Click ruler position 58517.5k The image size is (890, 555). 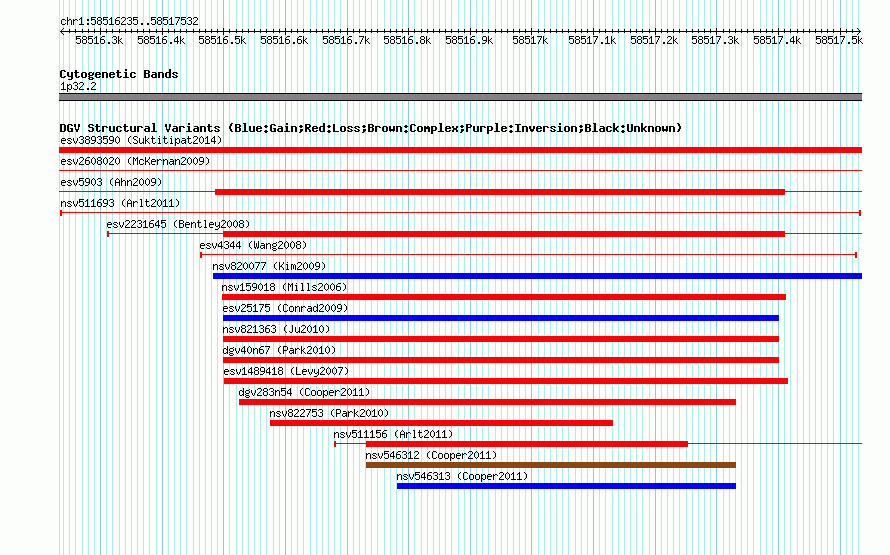839,40
